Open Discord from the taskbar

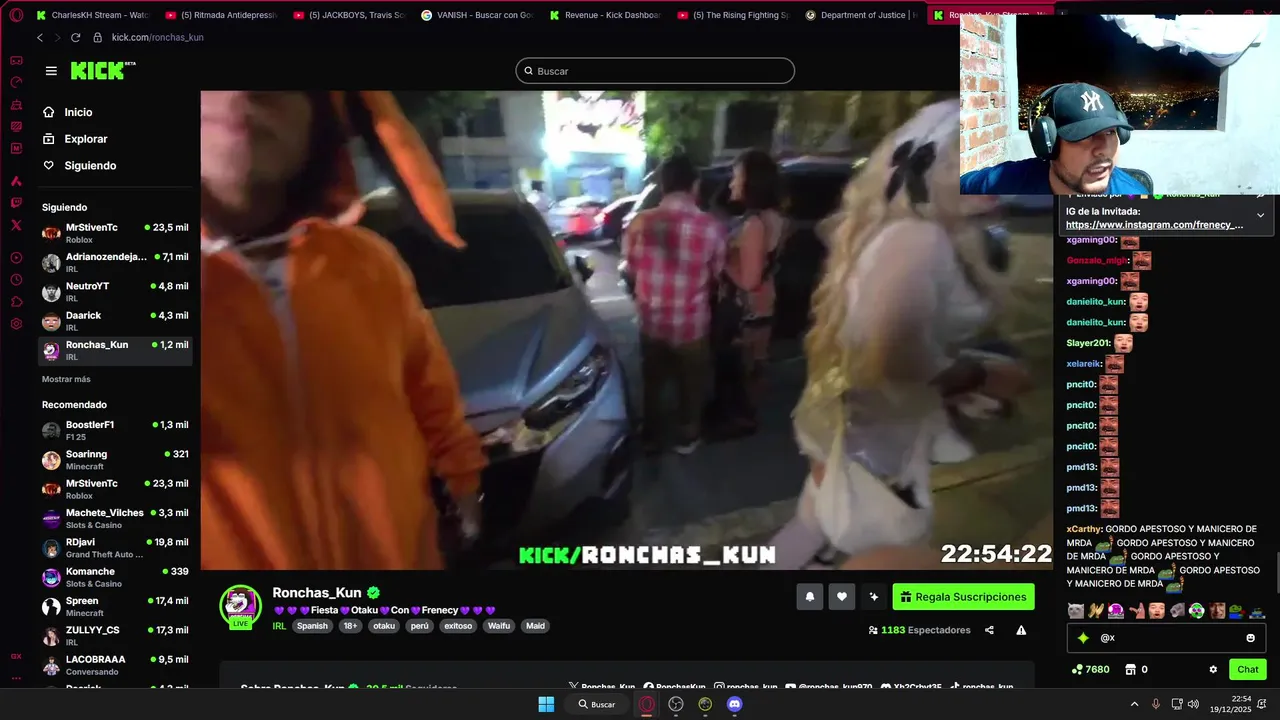click(735, 704)
